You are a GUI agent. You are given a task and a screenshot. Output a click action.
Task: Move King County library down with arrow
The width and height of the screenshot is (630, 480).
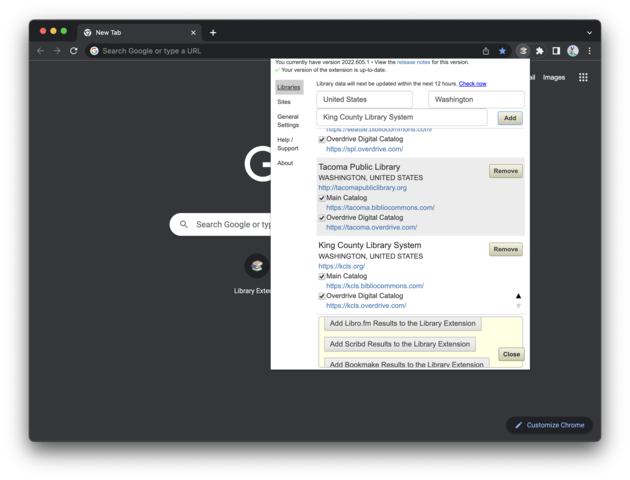pos(518,306)
